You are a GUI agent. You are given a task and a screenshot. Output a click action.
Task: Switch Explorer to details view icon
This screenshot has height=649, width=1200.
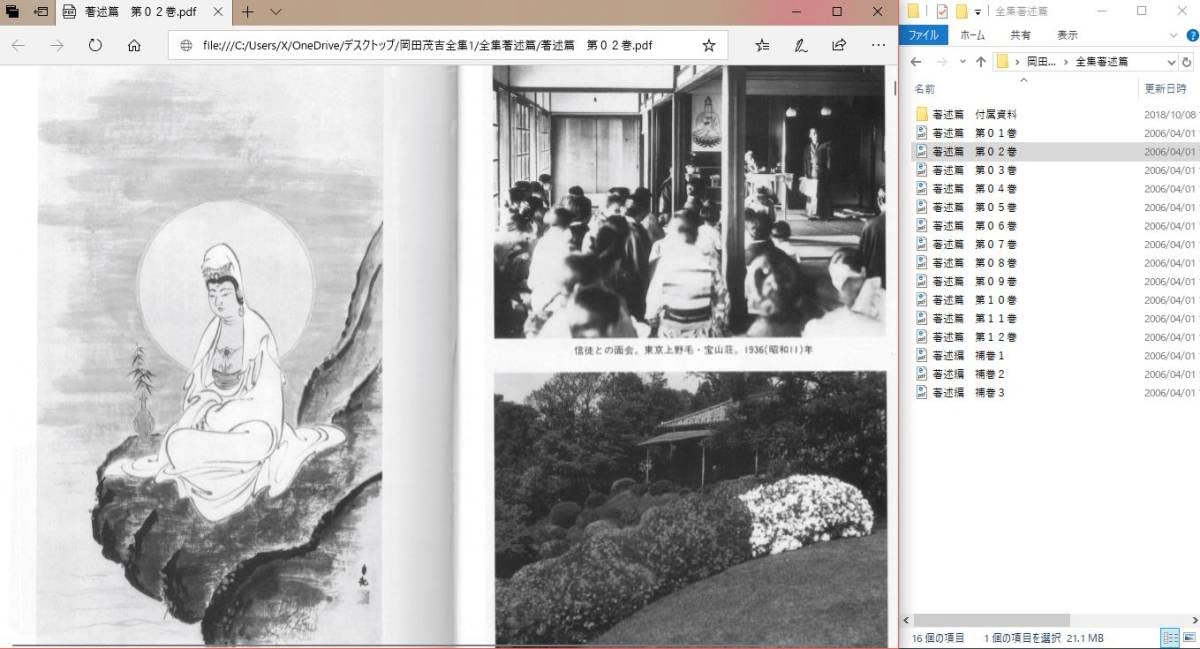1169,638
